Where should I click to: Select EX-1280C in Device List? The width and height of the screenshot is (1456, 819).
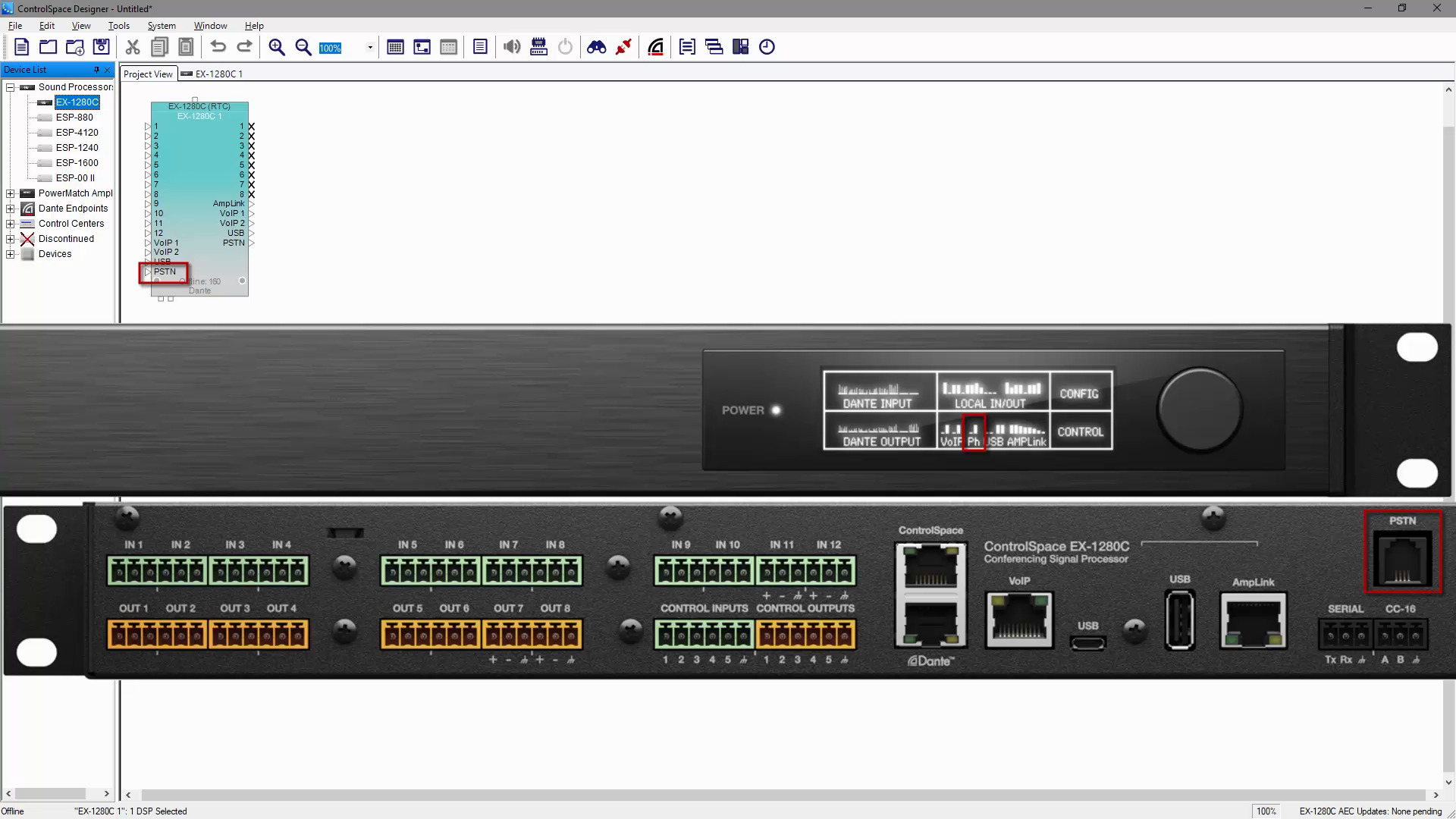click(x=77, y=102)
